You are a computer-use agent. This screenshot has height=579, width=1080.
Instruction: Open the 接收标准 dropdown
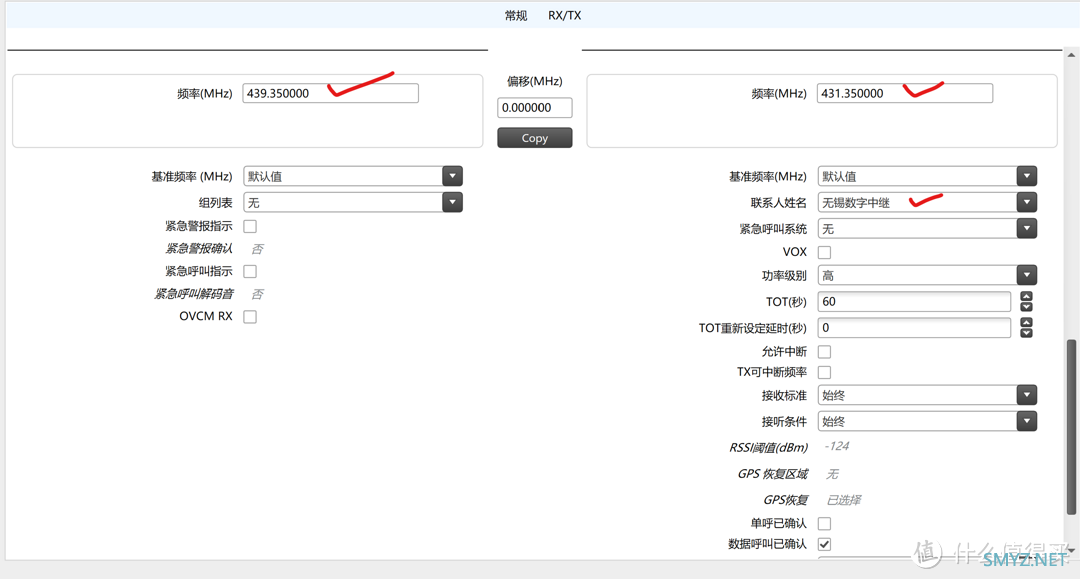click(1026, 395)
